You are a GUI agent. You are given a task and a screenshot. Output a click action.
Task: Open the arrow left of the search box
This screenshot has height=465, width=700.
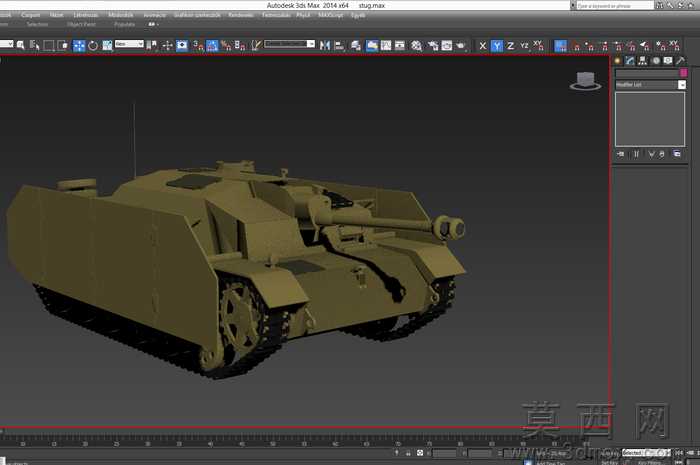click(x=573, y=5)
